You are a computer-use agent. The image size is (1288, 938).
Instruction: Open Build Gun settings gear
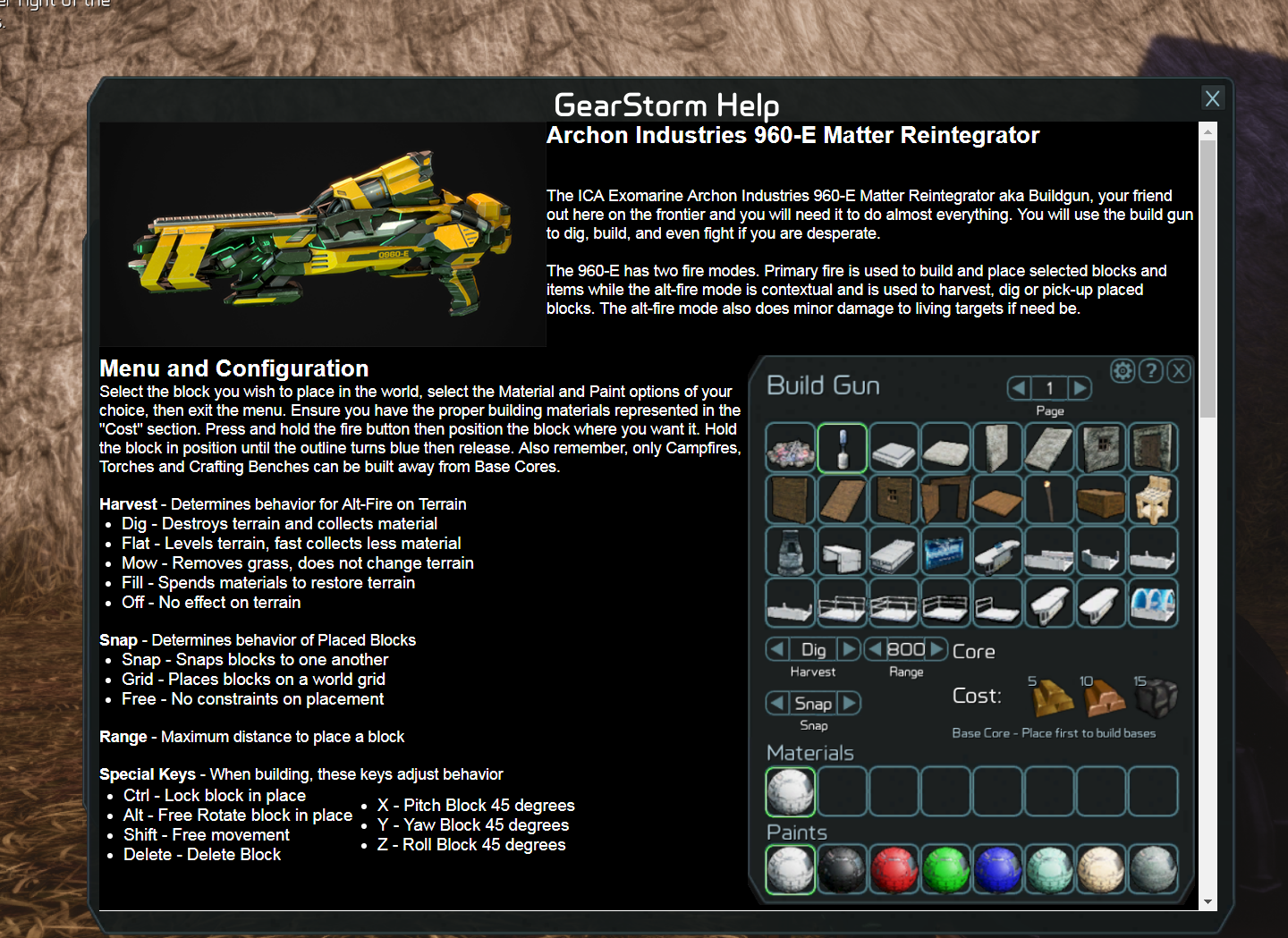coord(1123,370)
